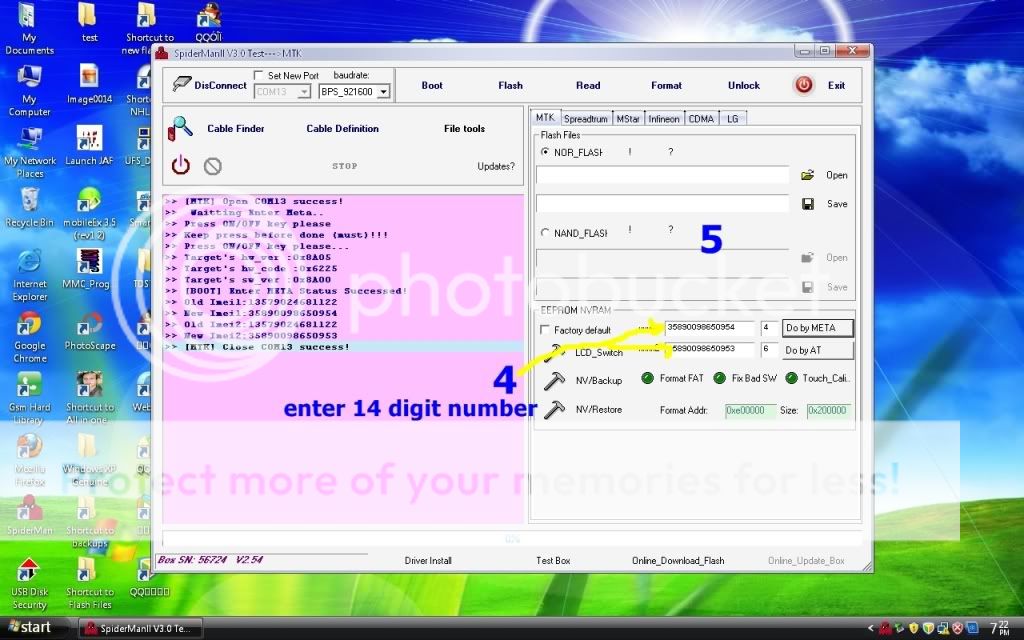Screen dimensions: 1024x640
Task: Open Google Chrome desktop icon
Action: point(29,337)
